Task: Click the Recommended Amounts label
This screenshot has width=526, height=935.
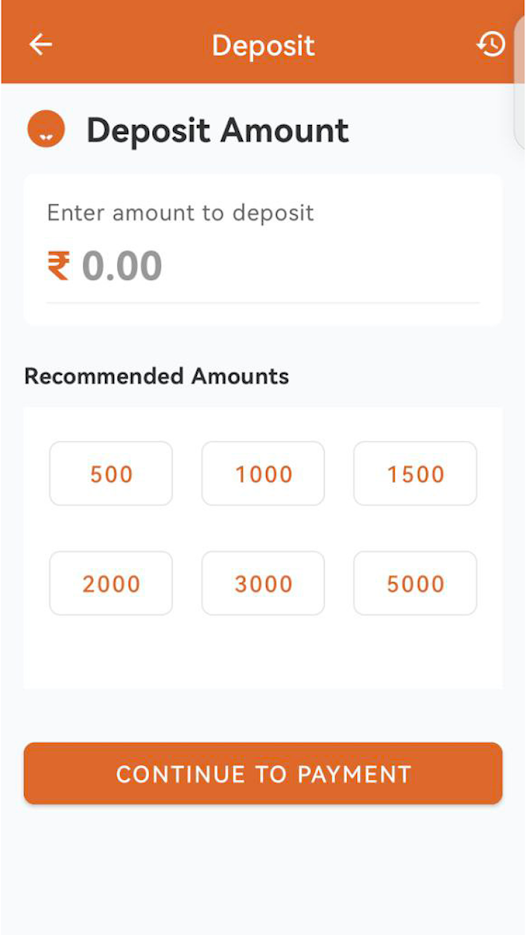Action: [x=156, y=376]
